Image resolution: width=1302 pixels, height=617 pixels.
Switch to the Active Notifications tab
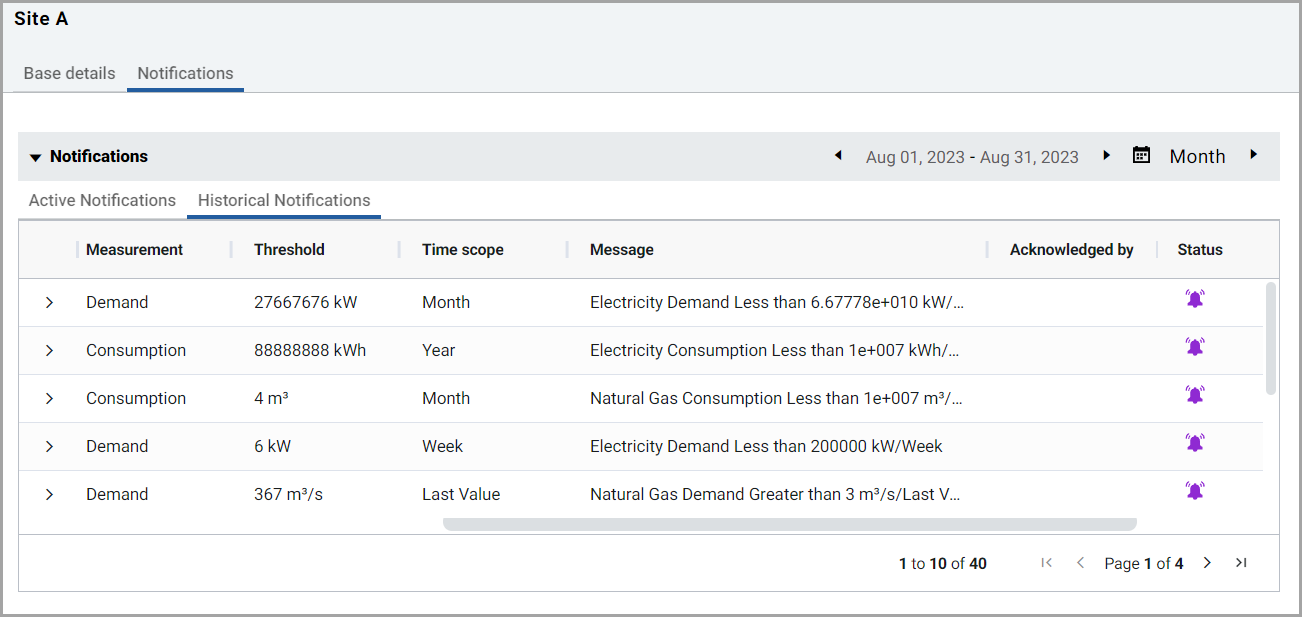point(102,200)
